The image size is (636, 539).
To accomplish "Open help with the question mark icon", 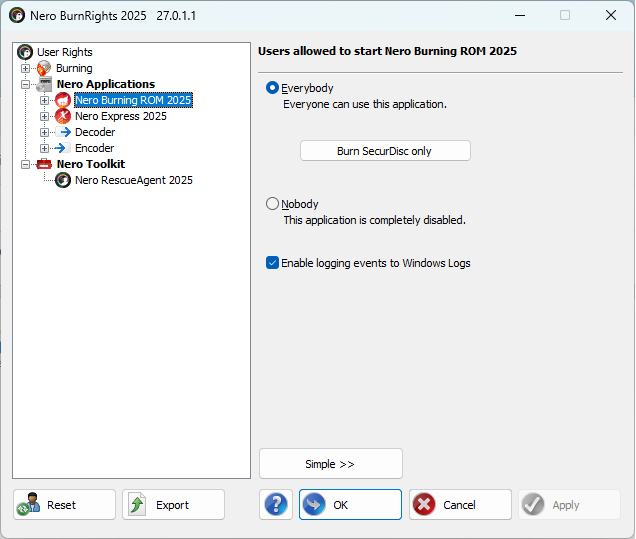I will click(x=276, y=505).
